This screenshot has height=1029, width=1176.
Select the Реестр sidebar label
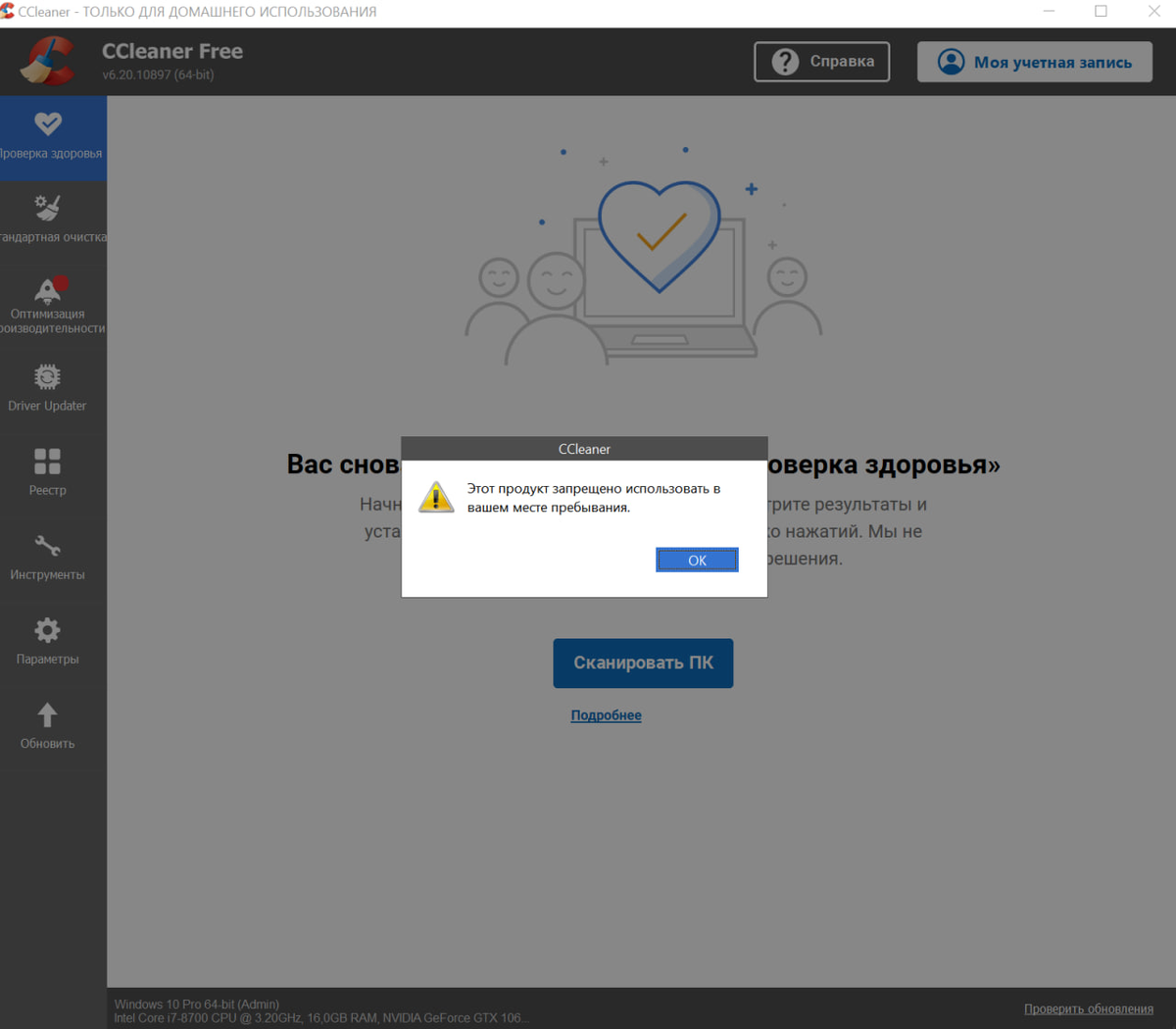point(47,490)
